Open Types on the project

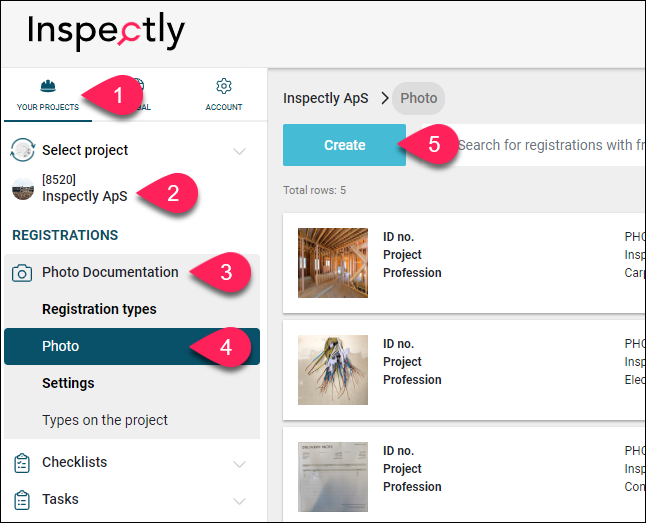[105, 420]
